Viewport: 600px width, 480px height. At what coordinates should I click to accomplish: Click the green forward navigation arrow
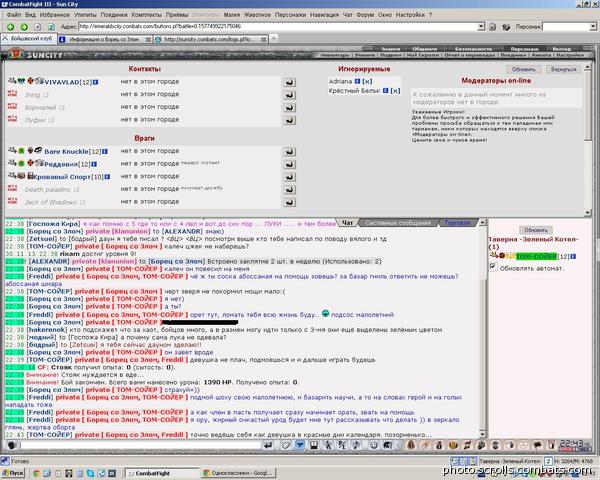tap(24, 27)
